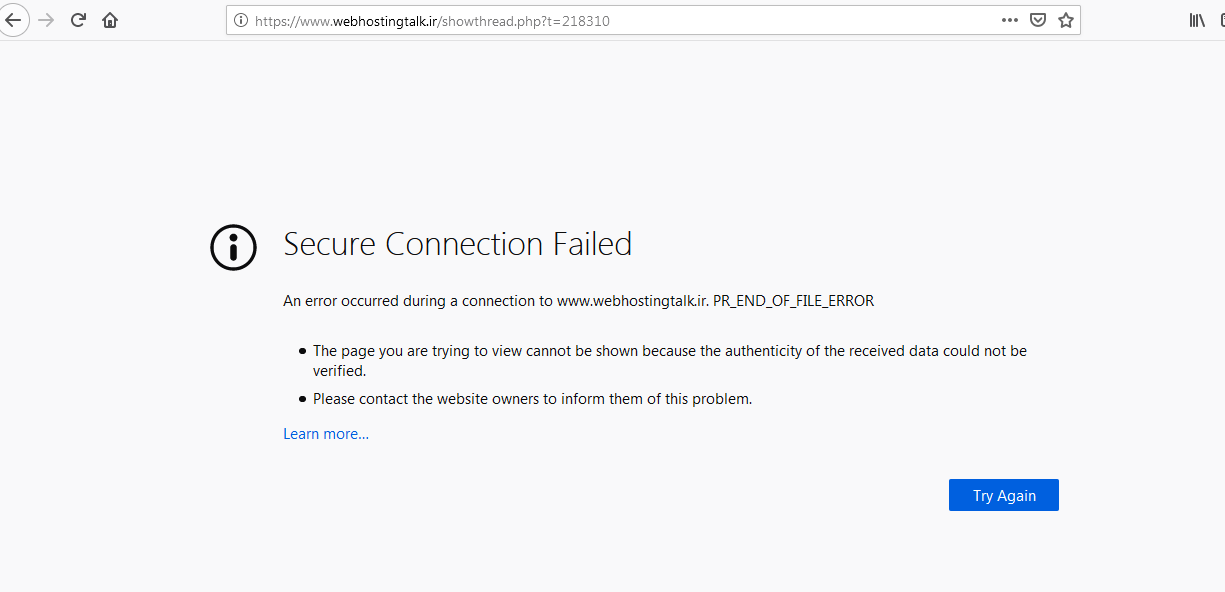Click the Secure Connection Failed heading
Image resolution: width=1225 pixels, height=592 pixels.
tap(458, 244)
